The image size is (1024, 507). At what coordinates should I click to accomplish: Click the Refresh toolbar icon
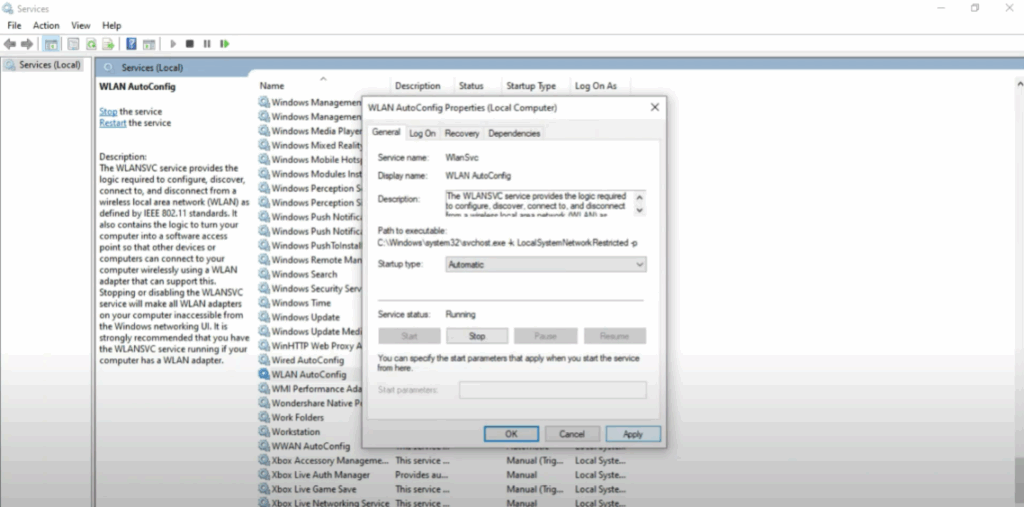point(91,44)
